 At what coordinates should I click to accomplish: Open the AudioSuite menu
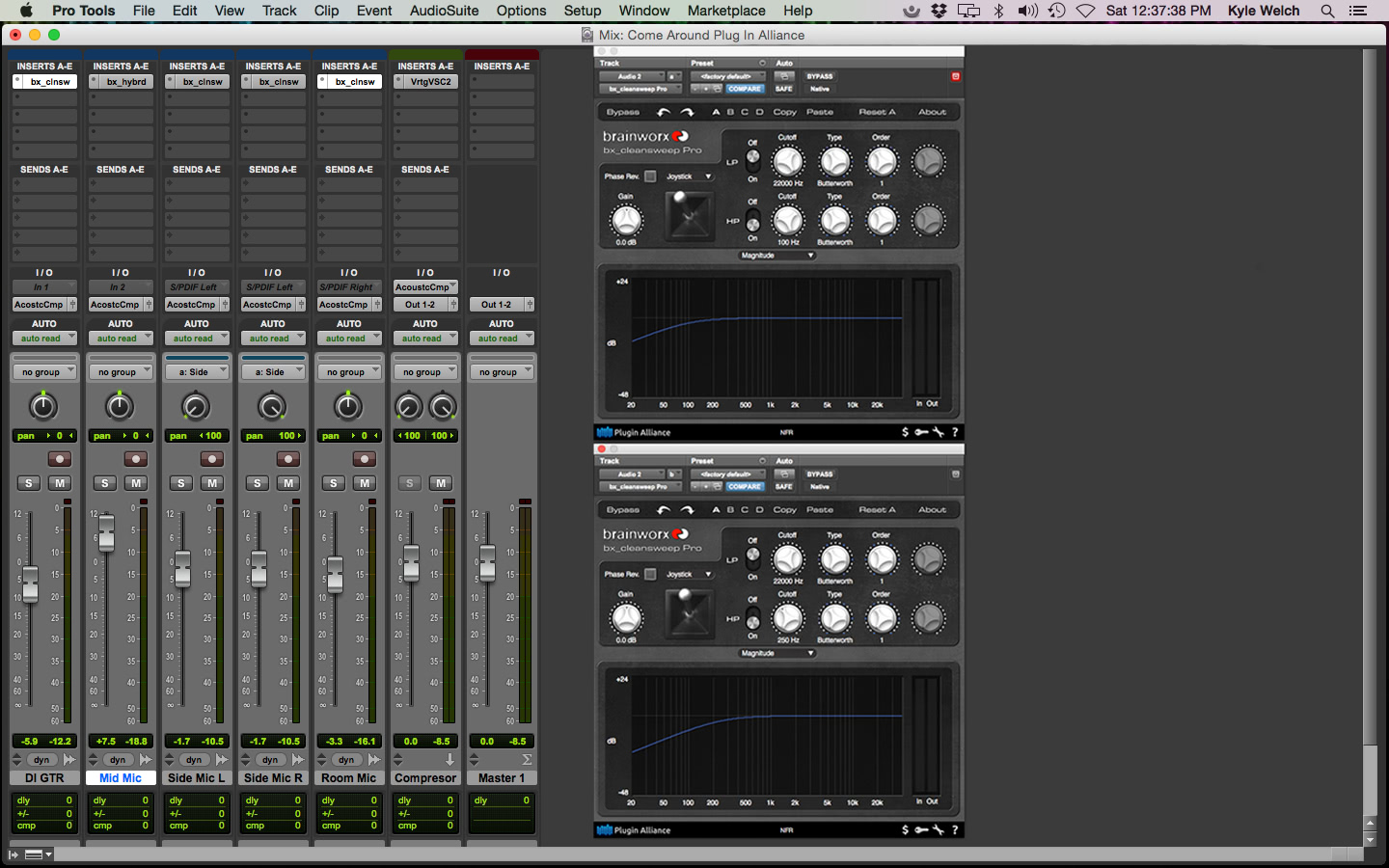point(444,11)
